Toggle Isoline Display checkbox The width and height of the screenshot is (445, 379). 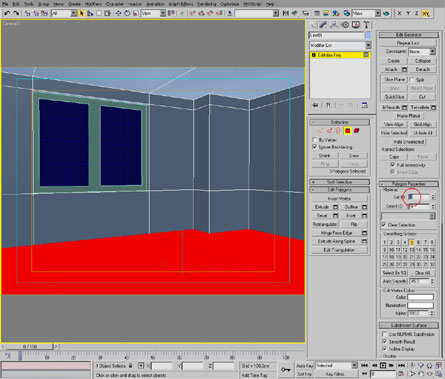(384, 349)
